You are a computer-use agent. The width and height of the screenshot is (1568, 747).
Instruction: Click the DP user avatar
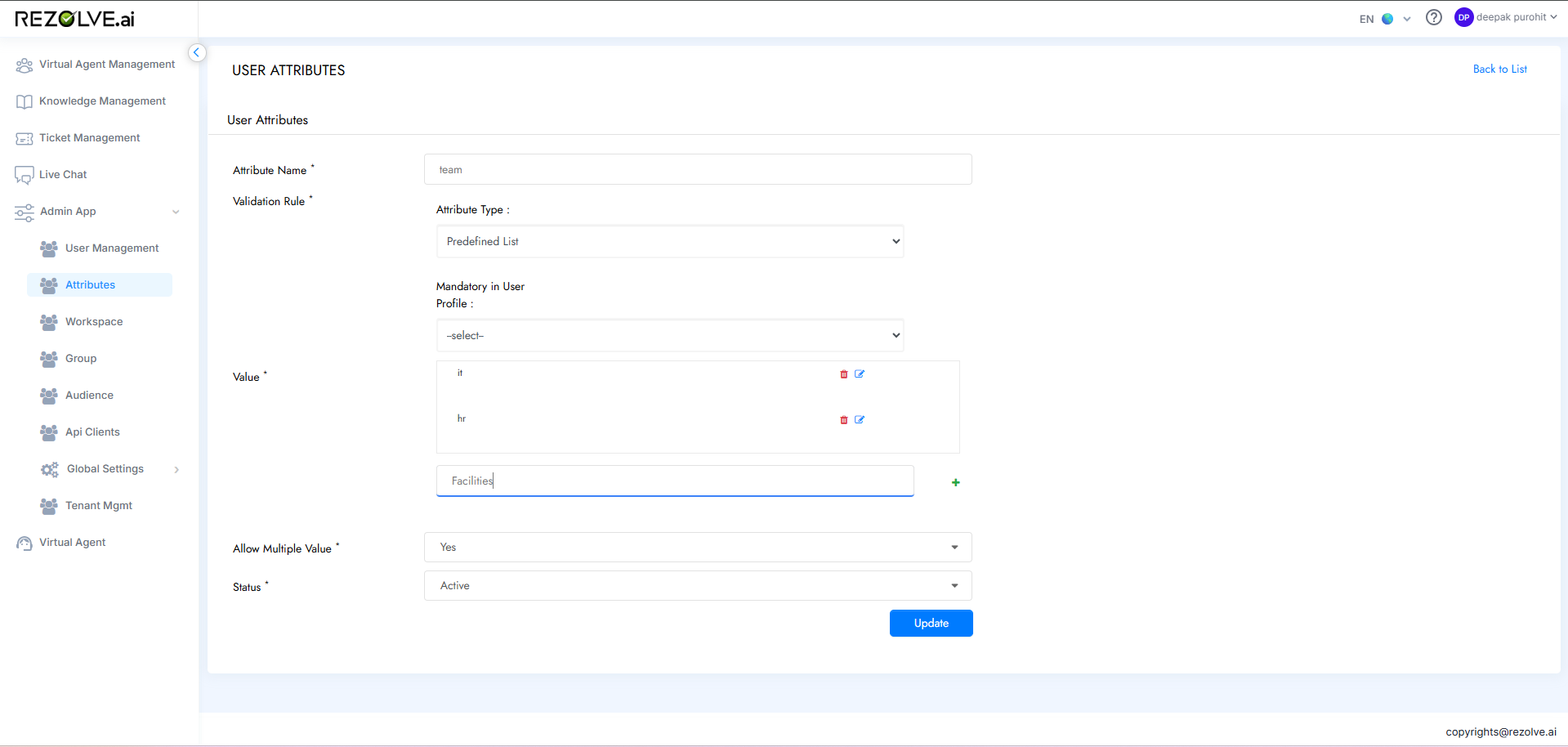pos(1463,17)
